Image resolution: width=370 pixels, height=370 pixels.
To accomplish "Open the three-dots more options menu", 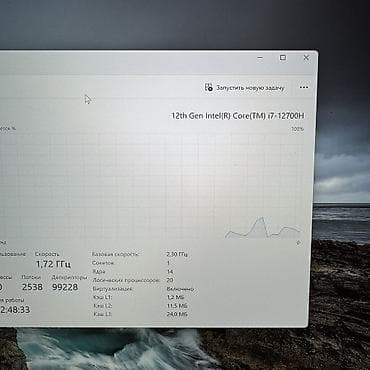I will click(304, 87).
